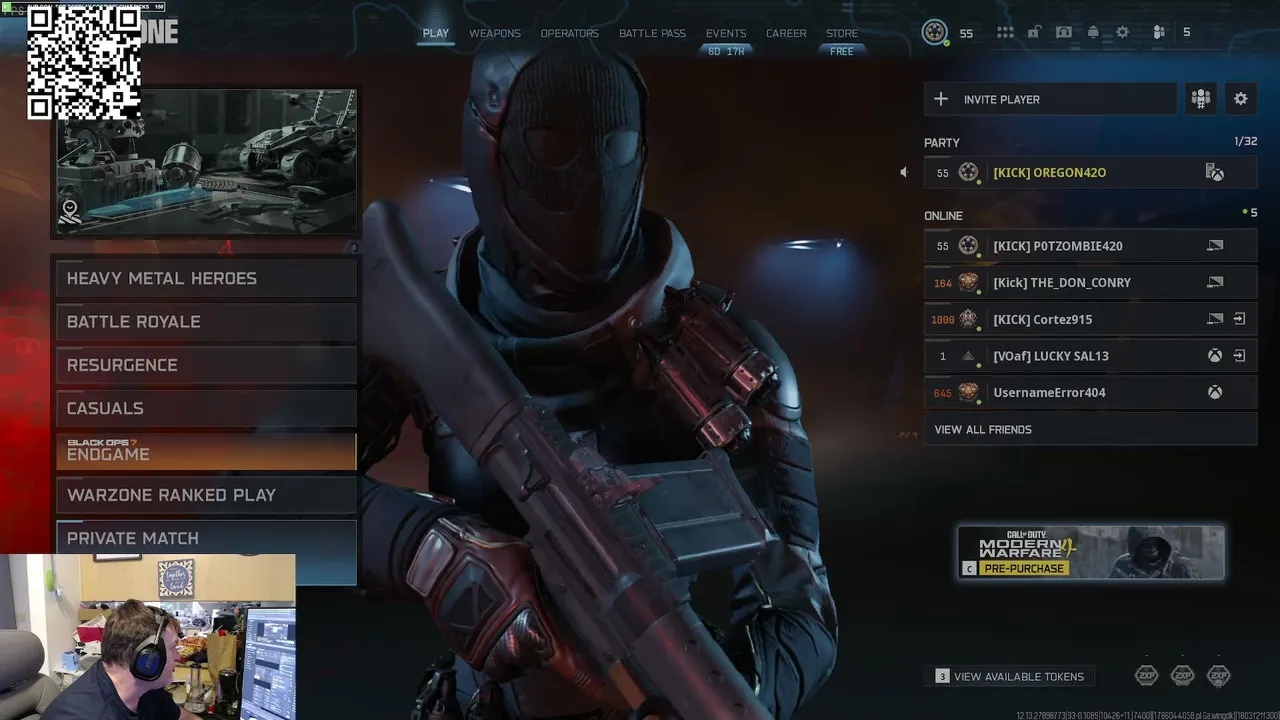Click the rank emblem next to THE_DON_CONRY
The width and height of the screenshot is (1280, 720).
click(968, 282)
